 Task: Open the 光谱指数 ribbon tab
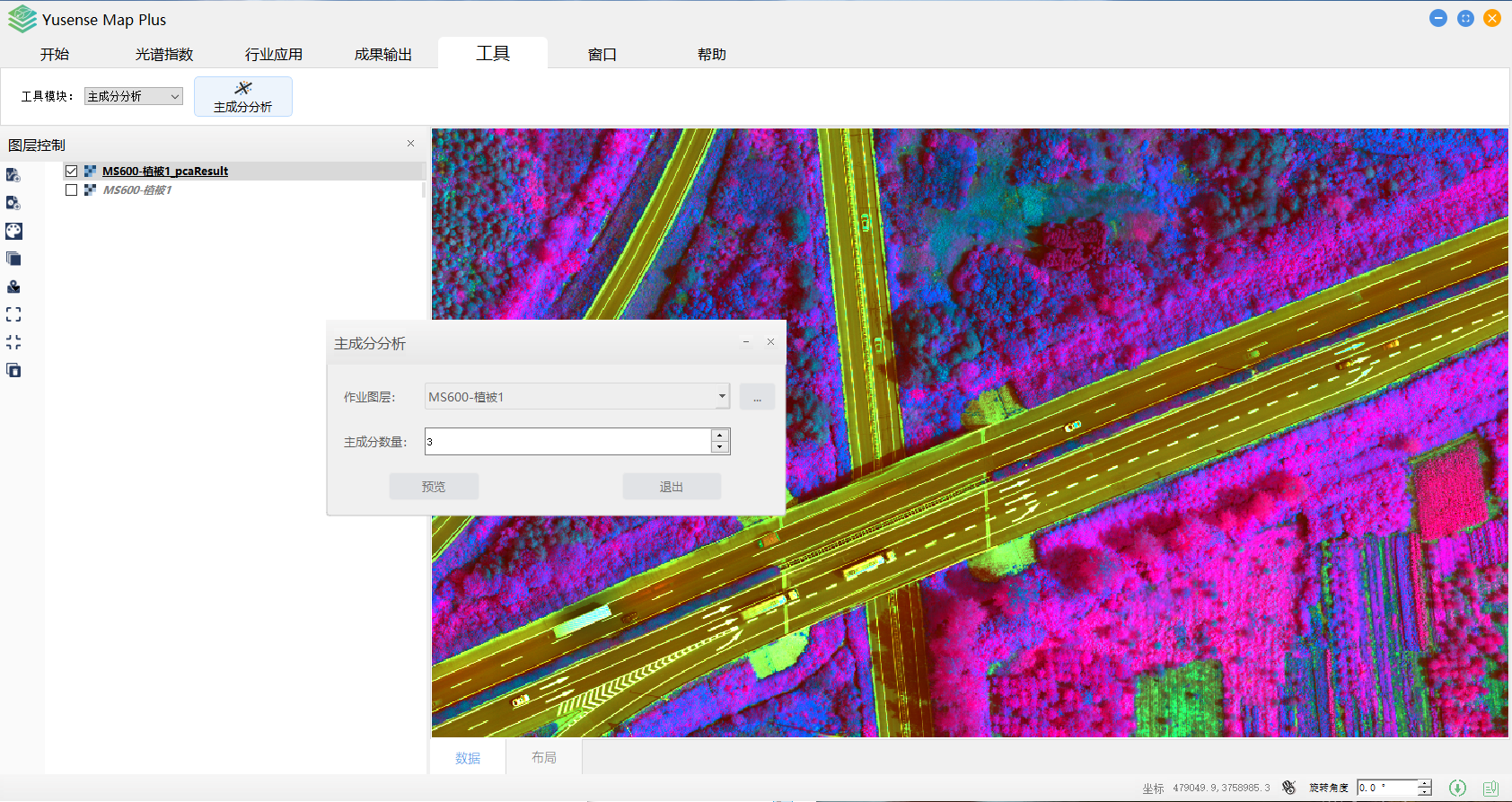click(x=164, y=55)
